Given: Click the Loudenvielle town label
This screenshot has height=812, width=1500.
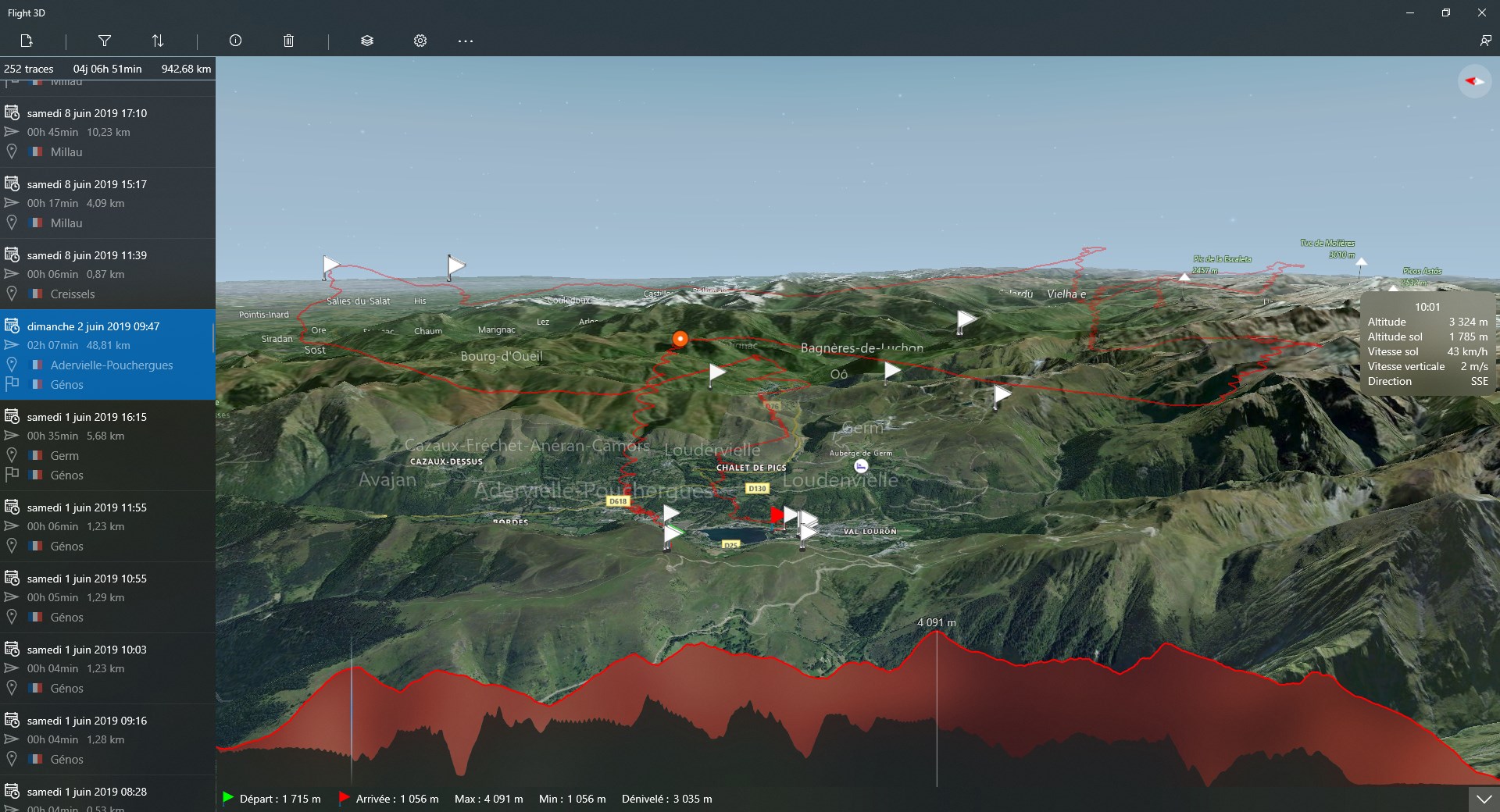Looking at the screenshot, I should [841, 479].
